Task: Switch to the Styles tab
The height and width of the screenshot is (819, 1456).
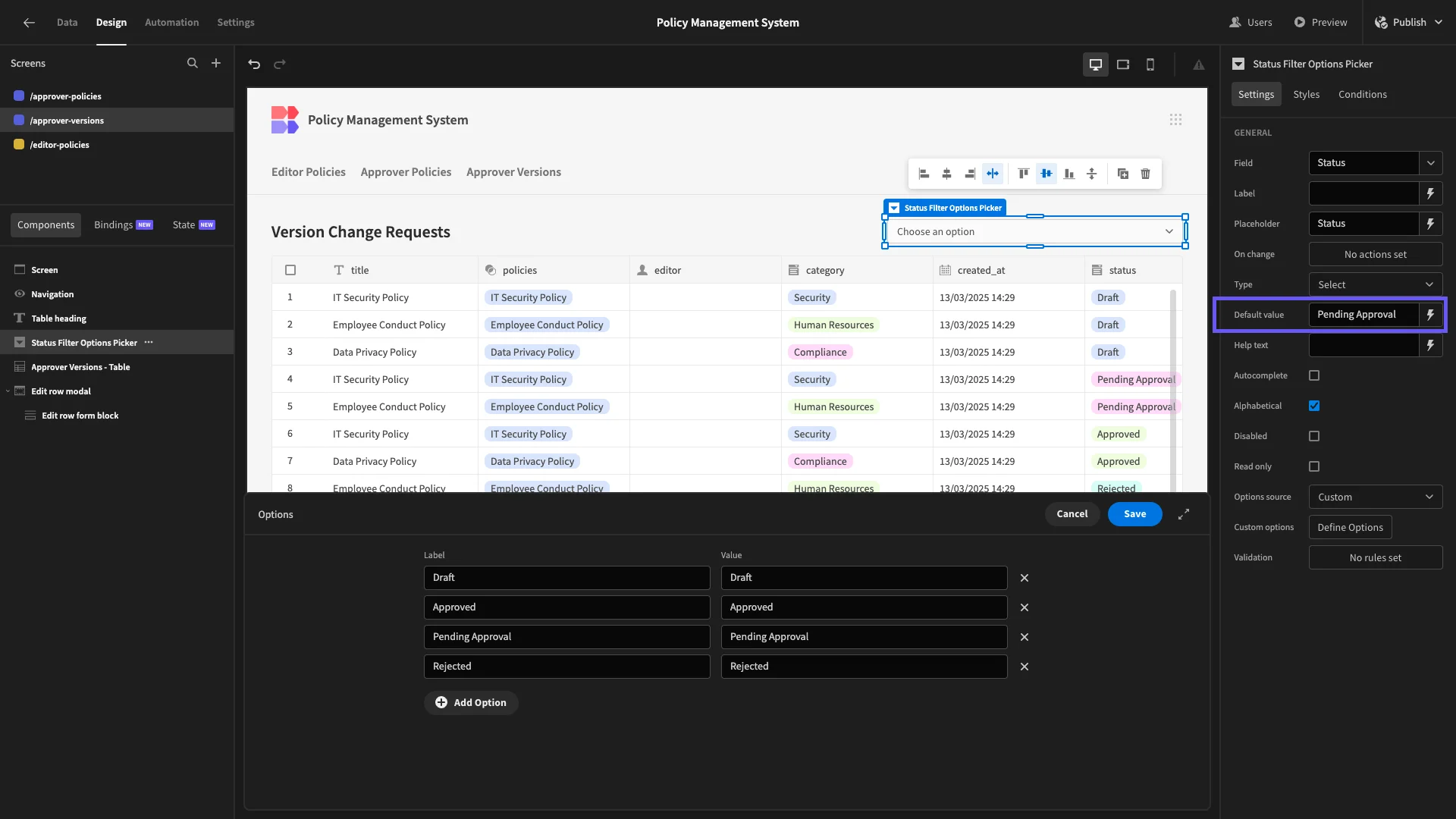Action: [1306, 94]
